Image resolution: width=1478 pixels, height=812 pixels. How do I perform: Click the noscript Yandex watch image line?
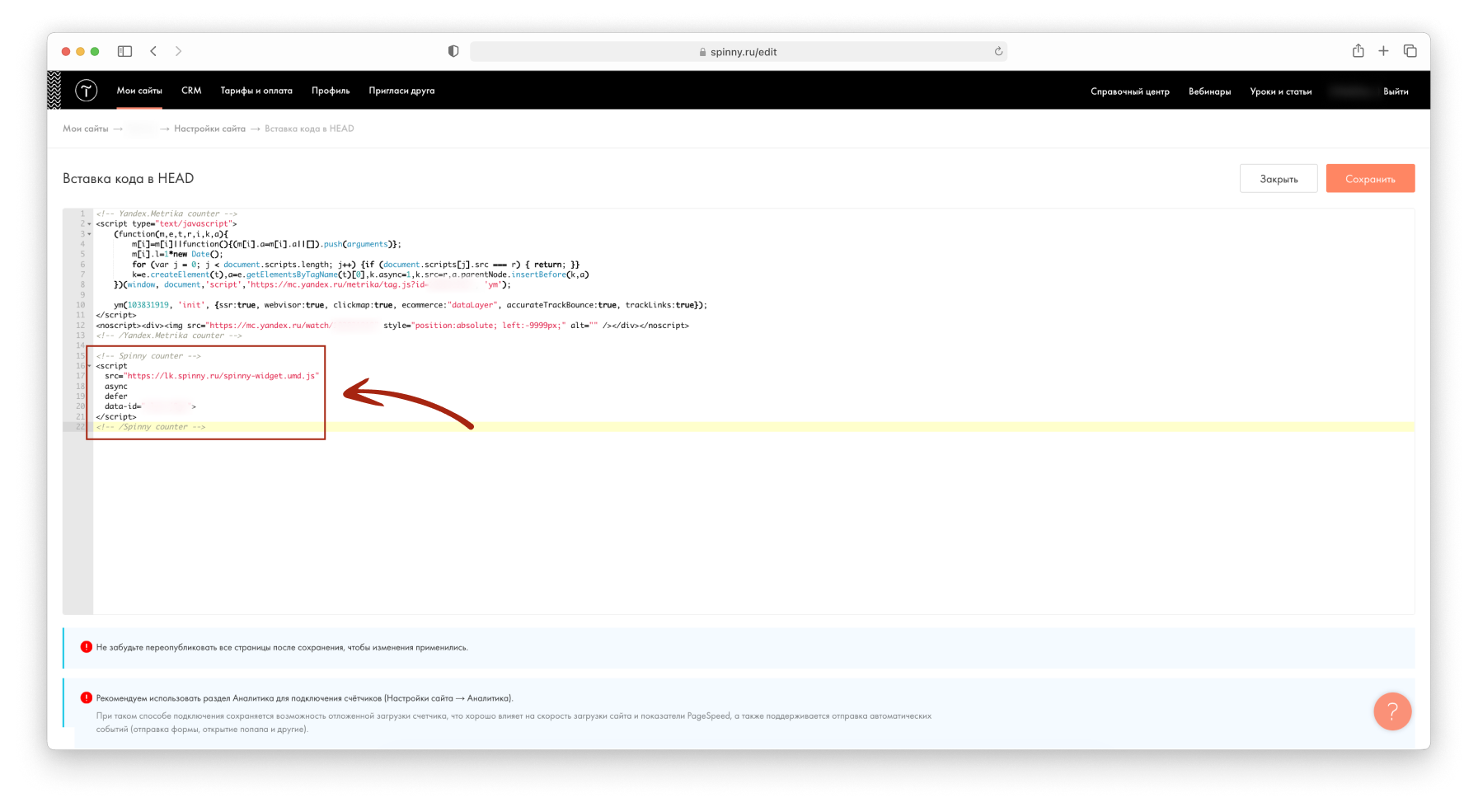tap(392, 326)
